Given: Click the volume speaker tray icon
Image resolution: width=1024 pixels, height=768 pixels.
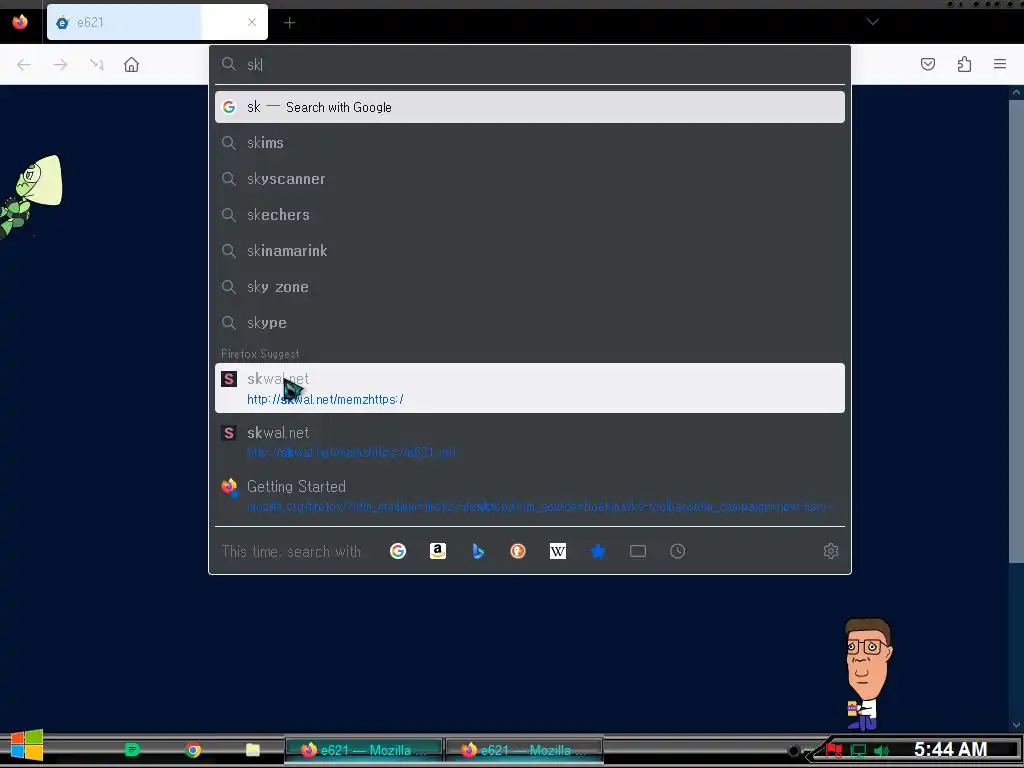Looking at the screenshot, I should [881, 750].
